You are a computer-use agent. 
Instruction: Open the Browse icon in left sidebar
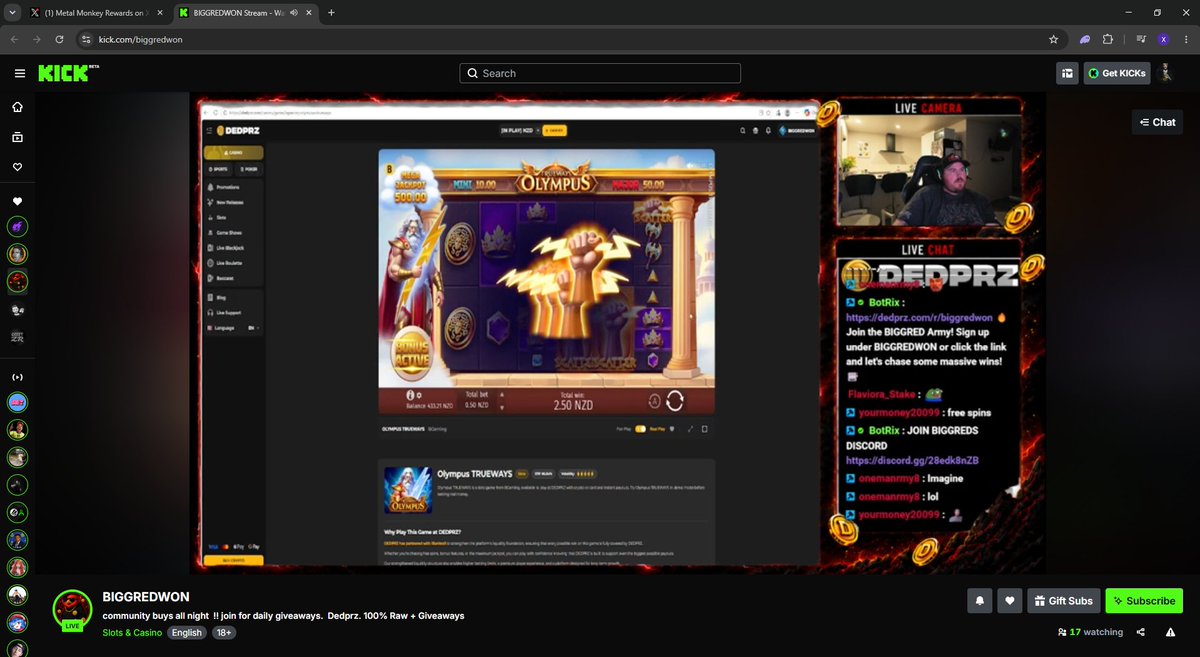pos(17,137)
